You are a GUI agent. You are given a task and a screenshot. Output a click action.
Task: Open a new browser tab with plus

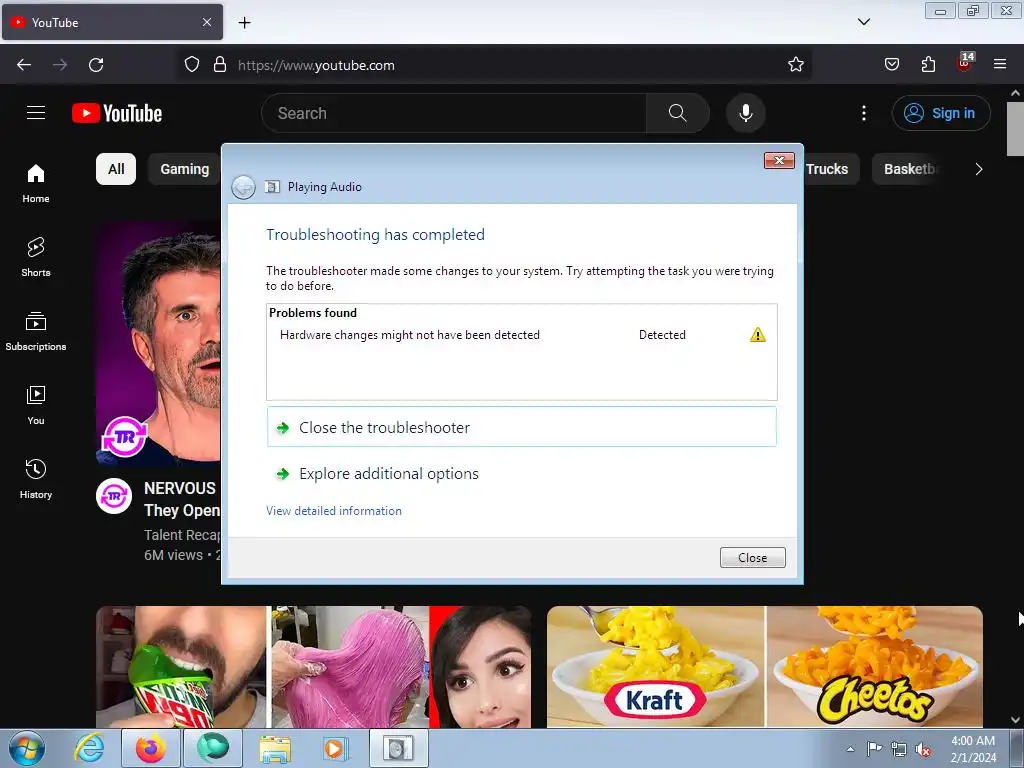(x=244, y=23)
